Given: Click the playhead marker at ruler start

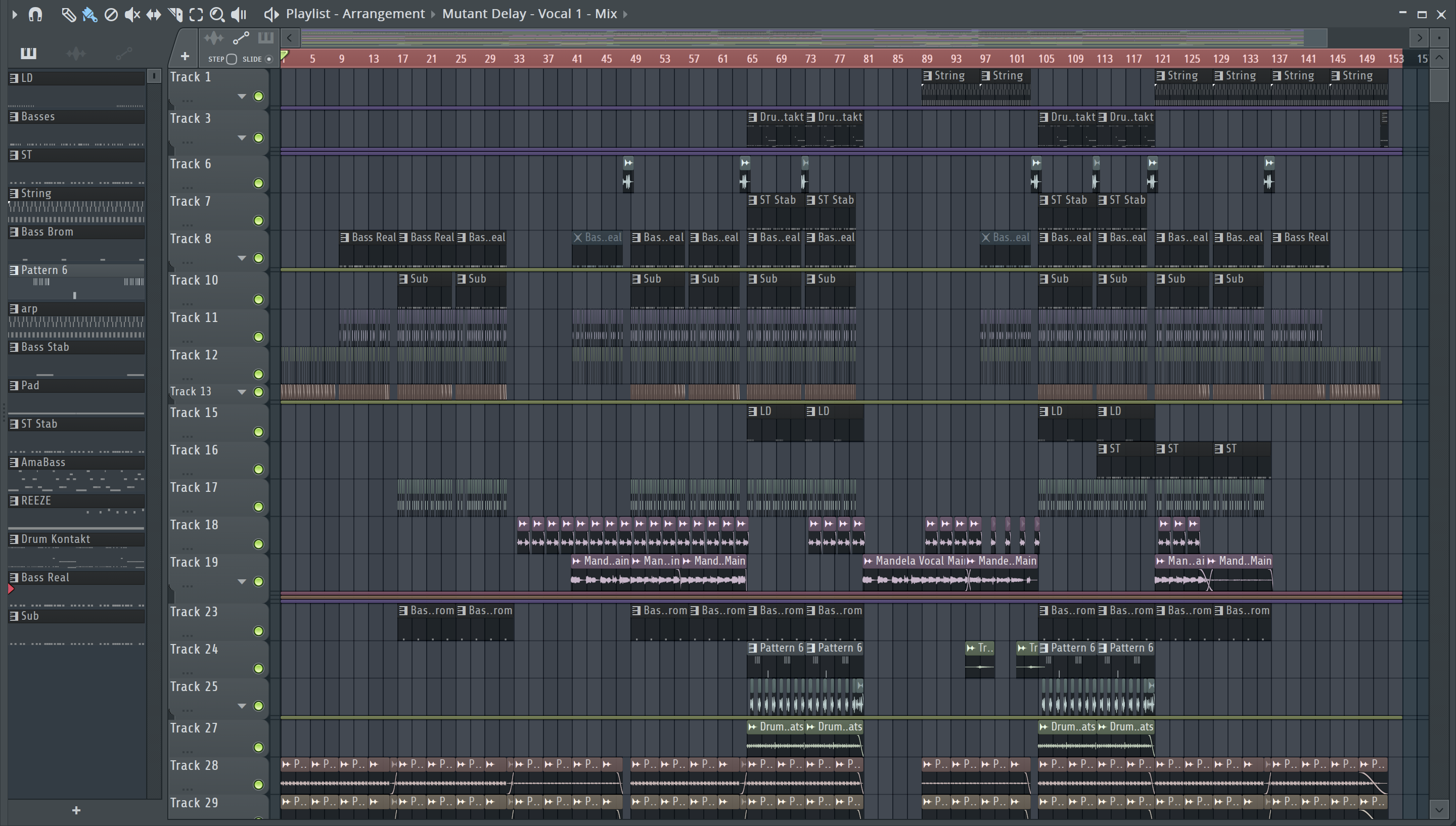Looking at the screenshot, I should click(285, 56).
